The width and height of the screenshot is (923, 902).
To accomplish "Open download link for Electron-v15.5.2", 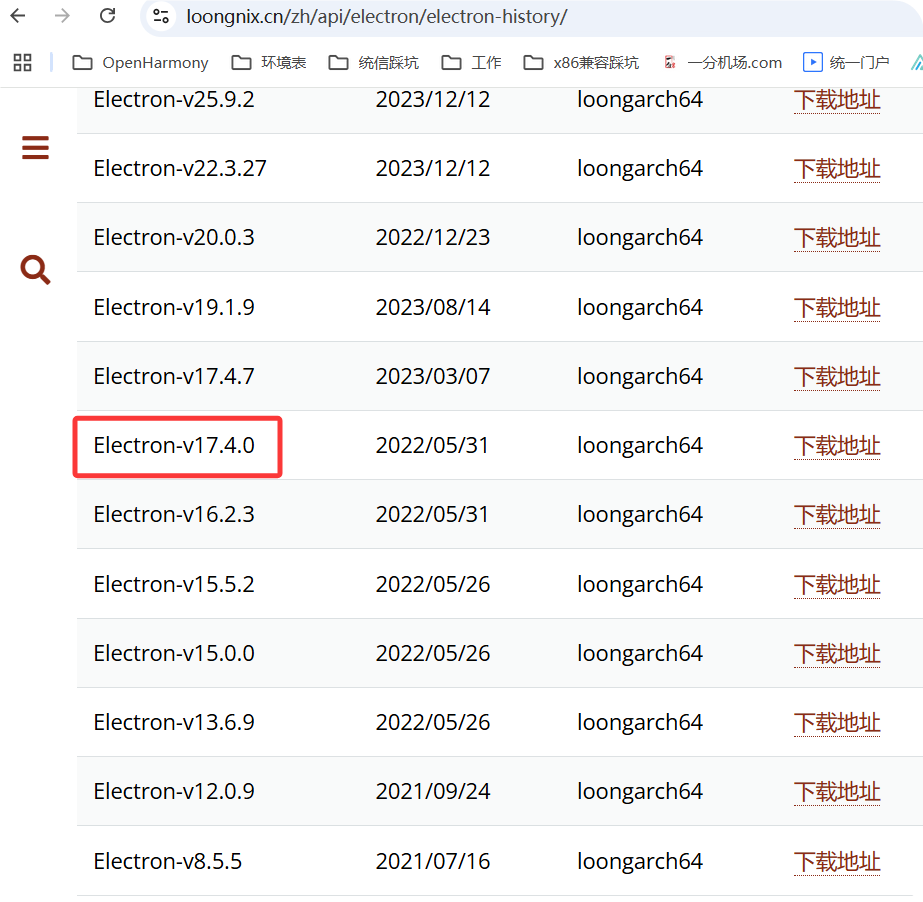I will (837, 585).
